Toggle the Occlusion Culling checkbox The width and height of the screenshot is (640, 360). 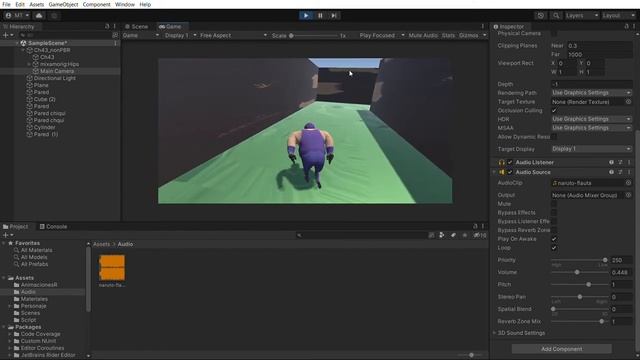(x=554, y=111)
